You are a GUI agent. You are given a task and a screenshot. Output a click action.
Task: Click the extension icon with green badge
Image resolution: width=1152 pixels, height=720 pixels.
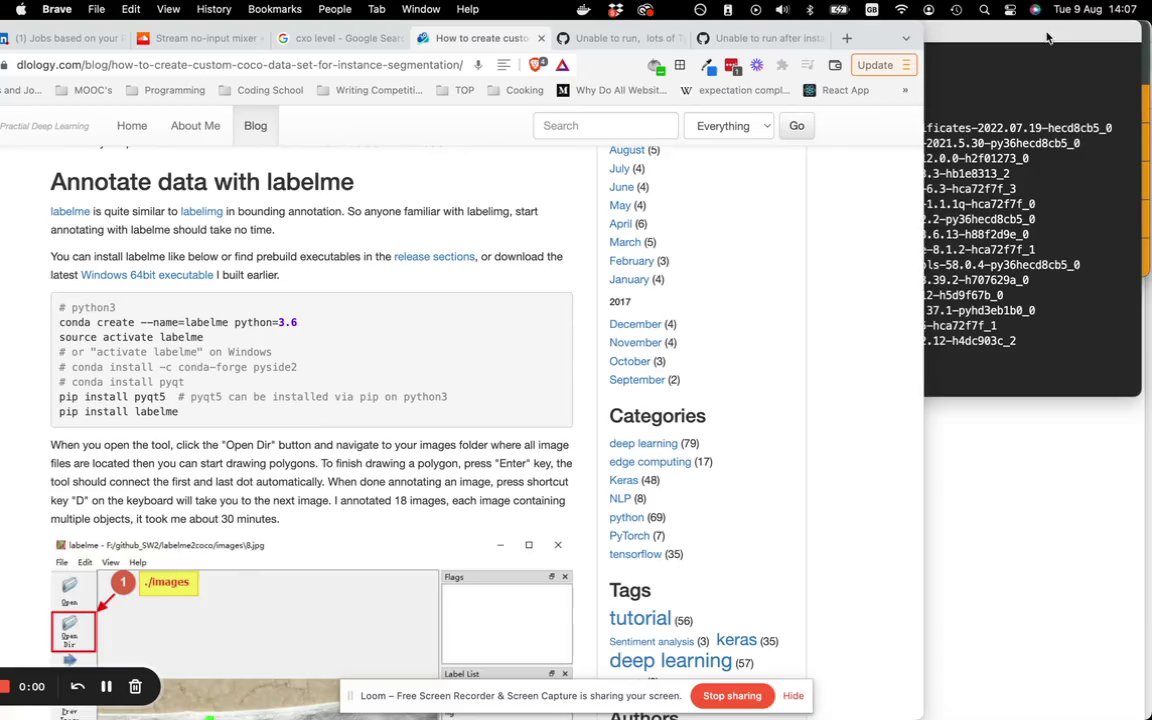coord(655,66)
